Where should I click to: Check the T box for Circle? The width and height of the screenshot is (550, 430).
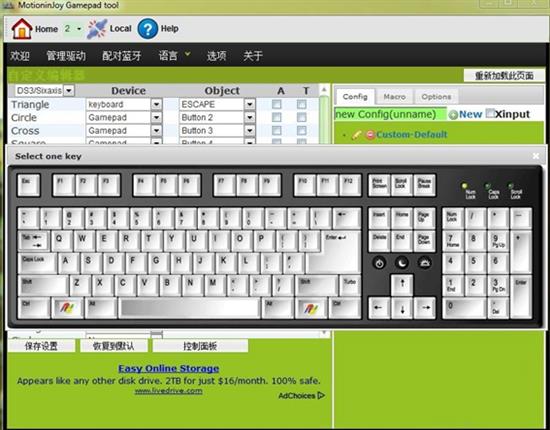pyautogui.click(x=301, y=117)
